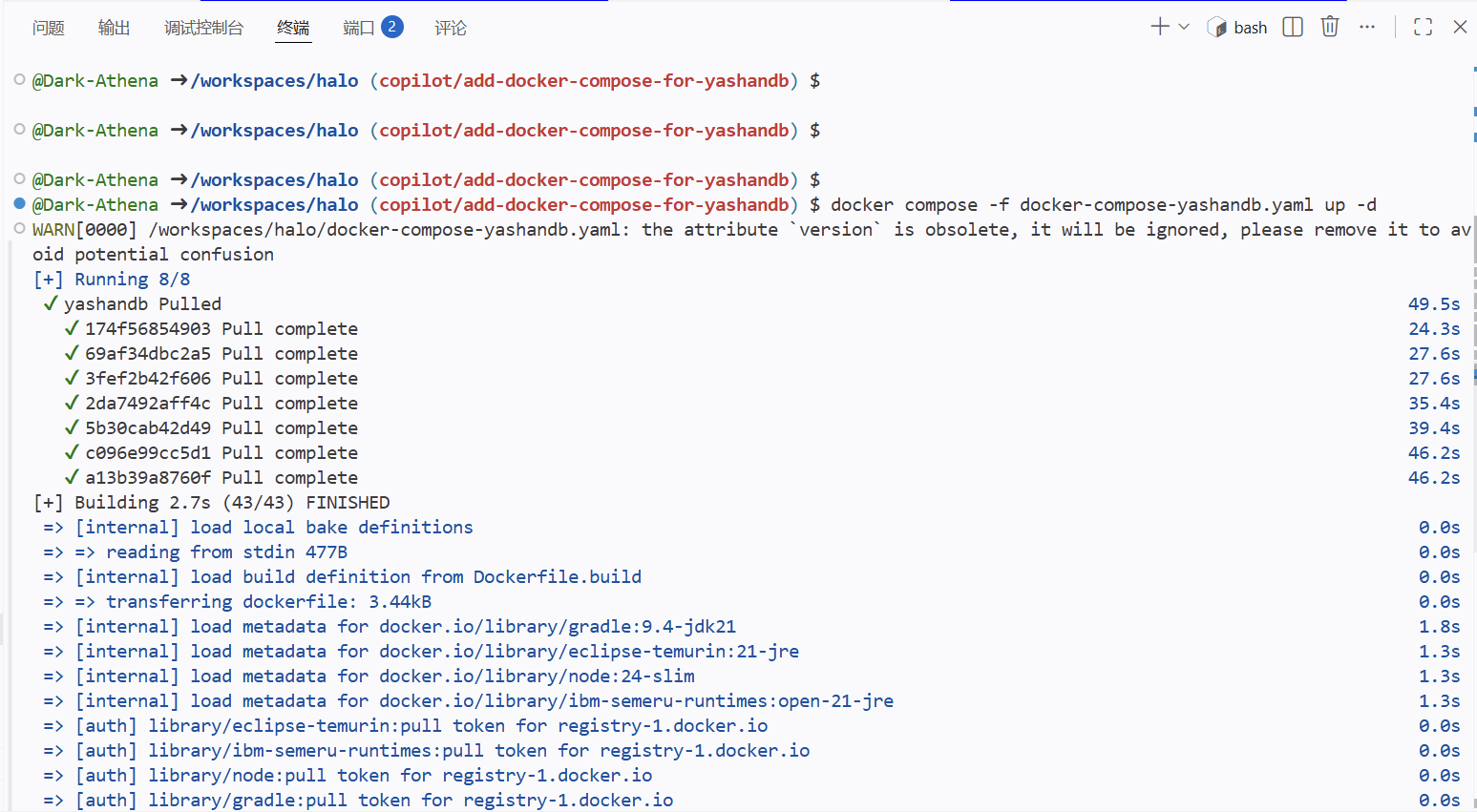Open the 评论 tab
The width and height of the screenshot is (1477, 812).
click(x=451, y=29)
